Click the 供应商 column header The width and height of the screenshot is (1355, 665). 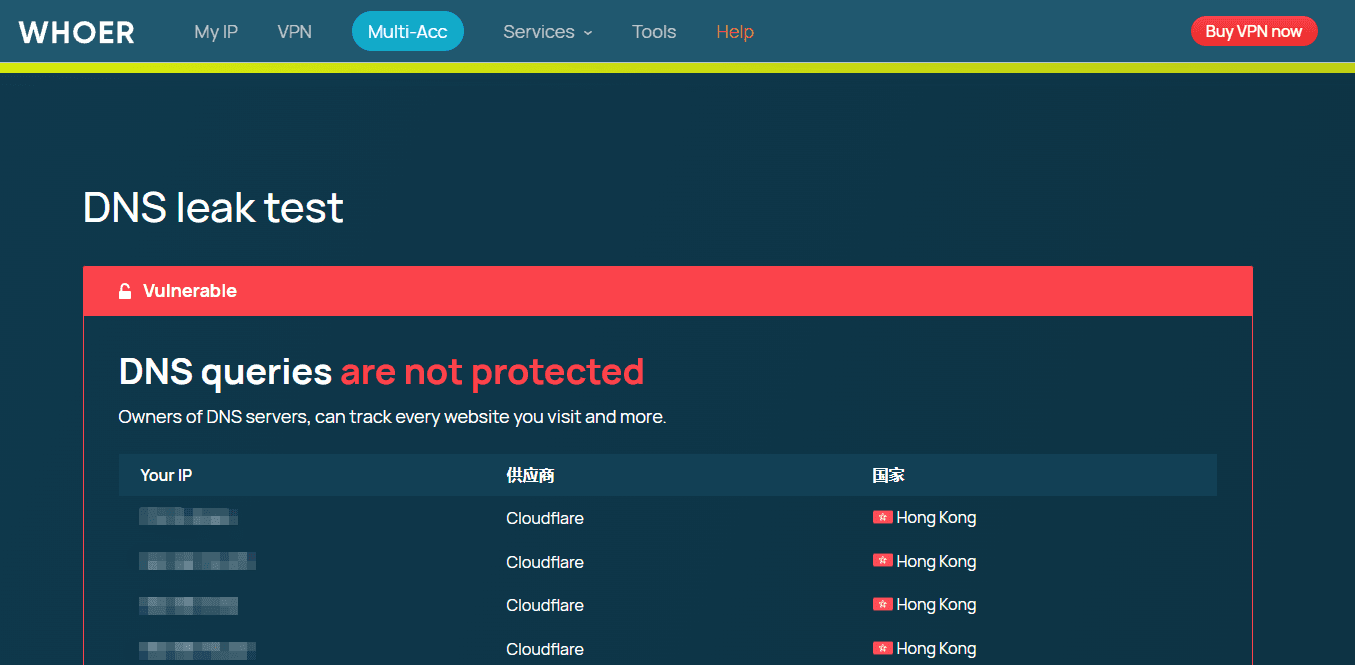coord(530,475)
